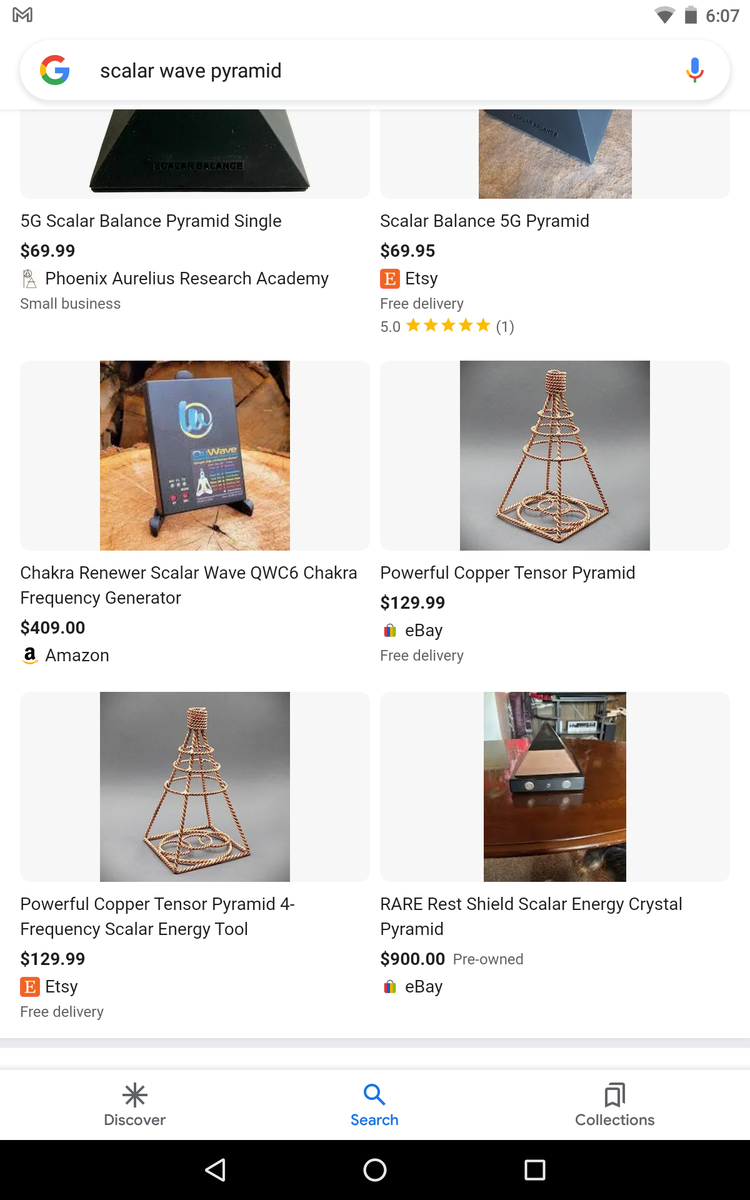Screen dimensions: 750x1200
Task: Open the 5G Scalar Balance Pyramid Single listing
Action: (151, 221)
